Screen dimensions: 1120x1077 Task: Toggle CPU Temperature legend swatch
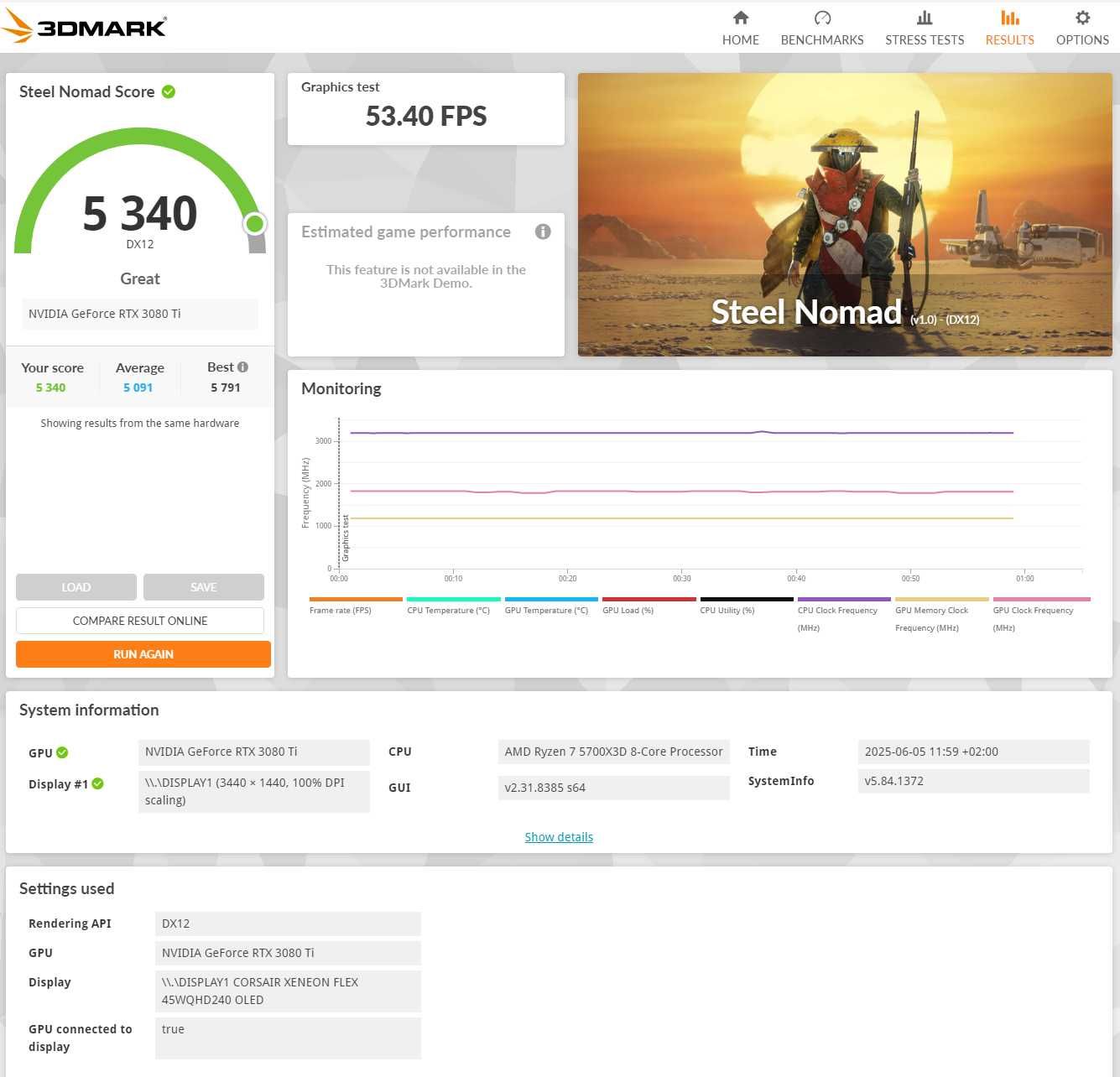454,599
